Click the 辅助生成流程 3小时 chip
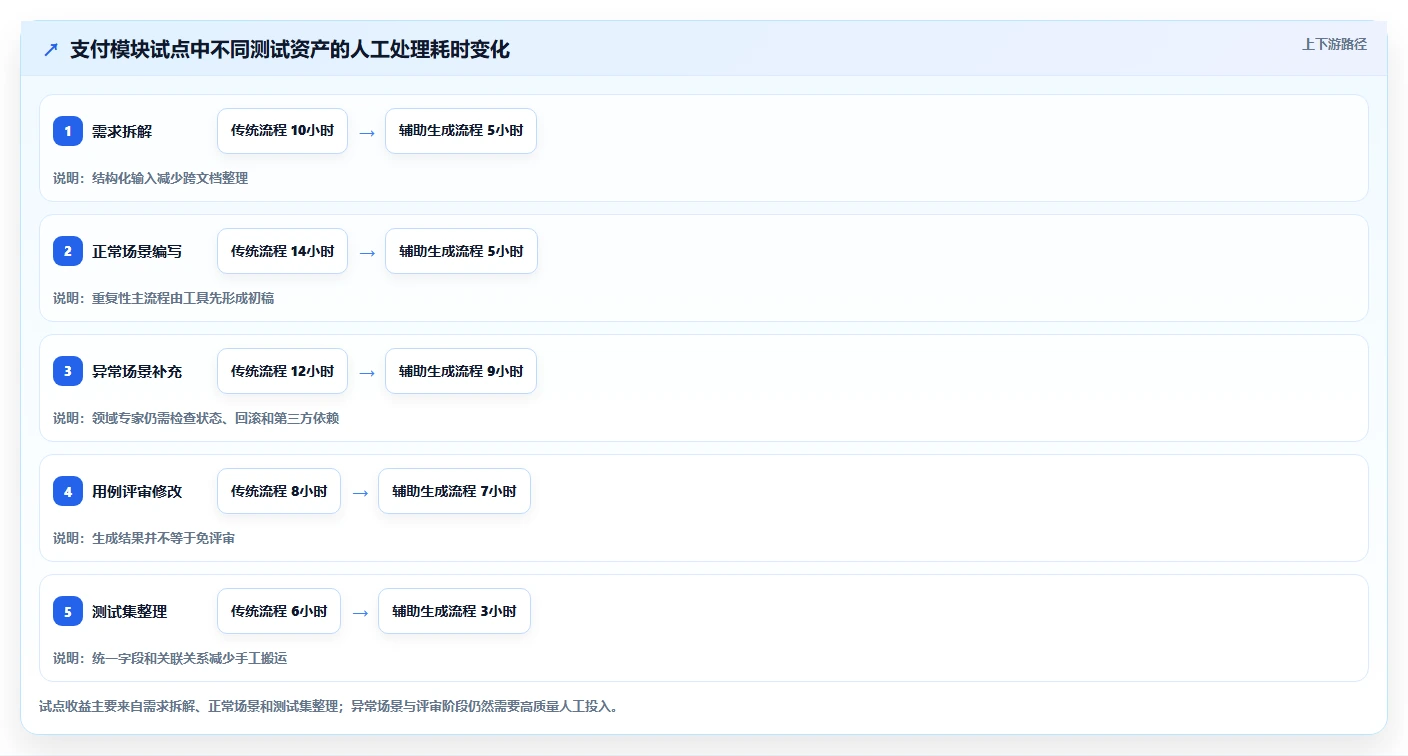 (x=454, y=611)
